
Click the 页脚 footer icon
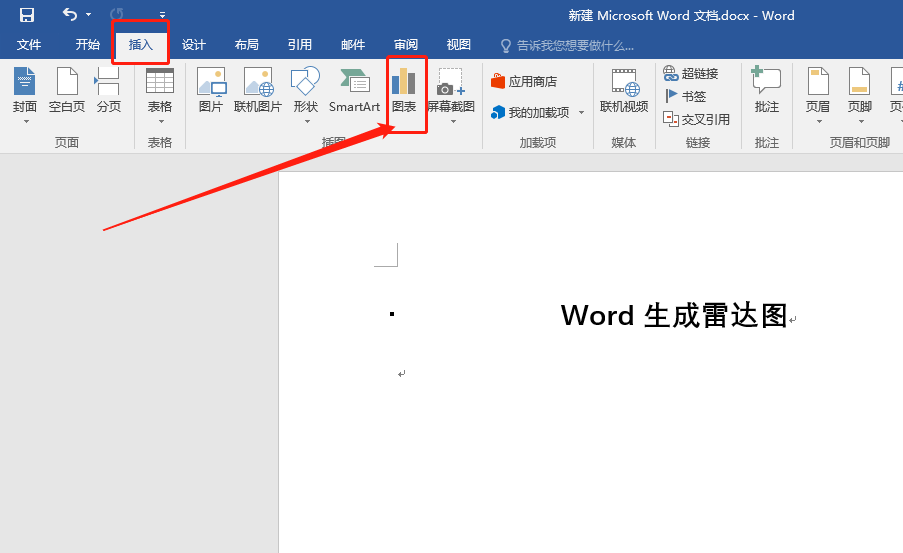point(859,81)
